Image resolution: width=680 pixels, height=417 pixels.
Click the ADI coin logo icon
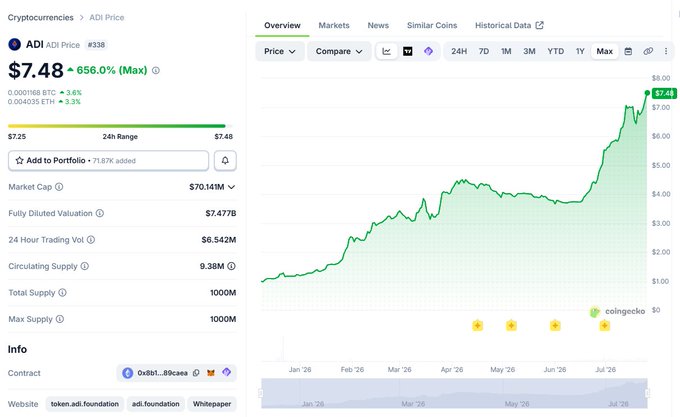click(x=14, y=44)
